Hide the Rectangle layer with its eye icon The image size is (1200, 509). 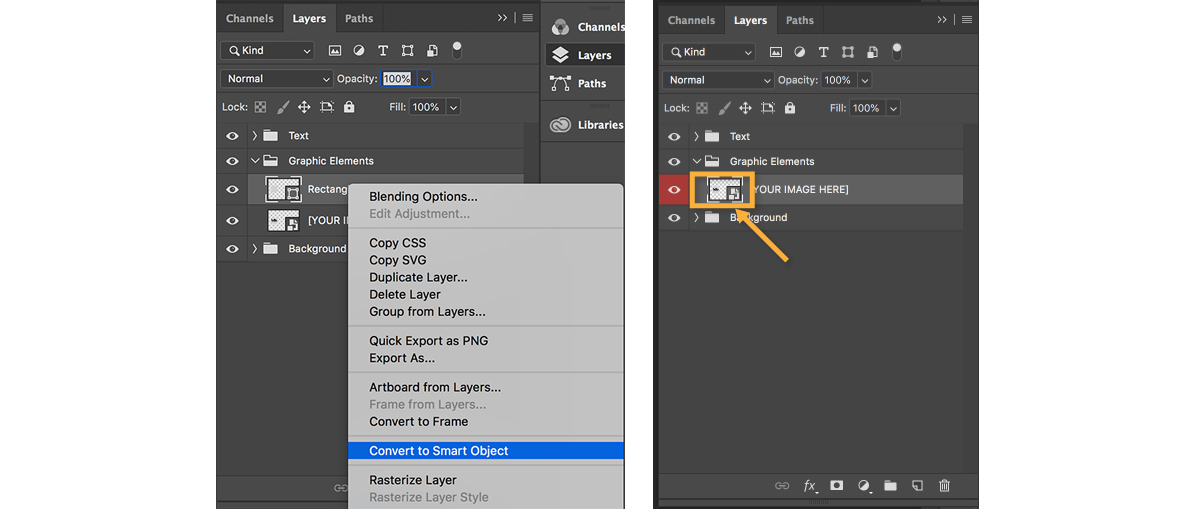(232, 189)
